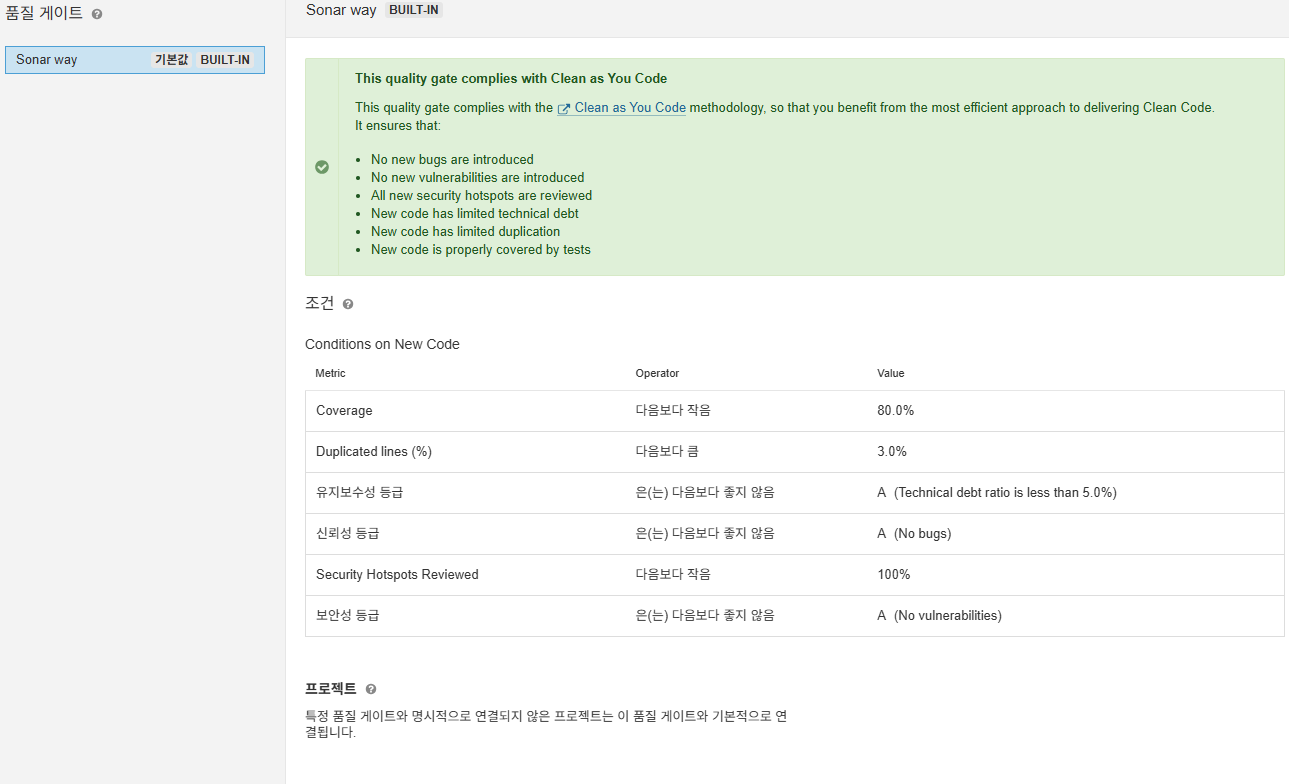Click the 품질 게이트 sidebar heading
This screenshot has height=784, width=1289.
pos(44,14)
